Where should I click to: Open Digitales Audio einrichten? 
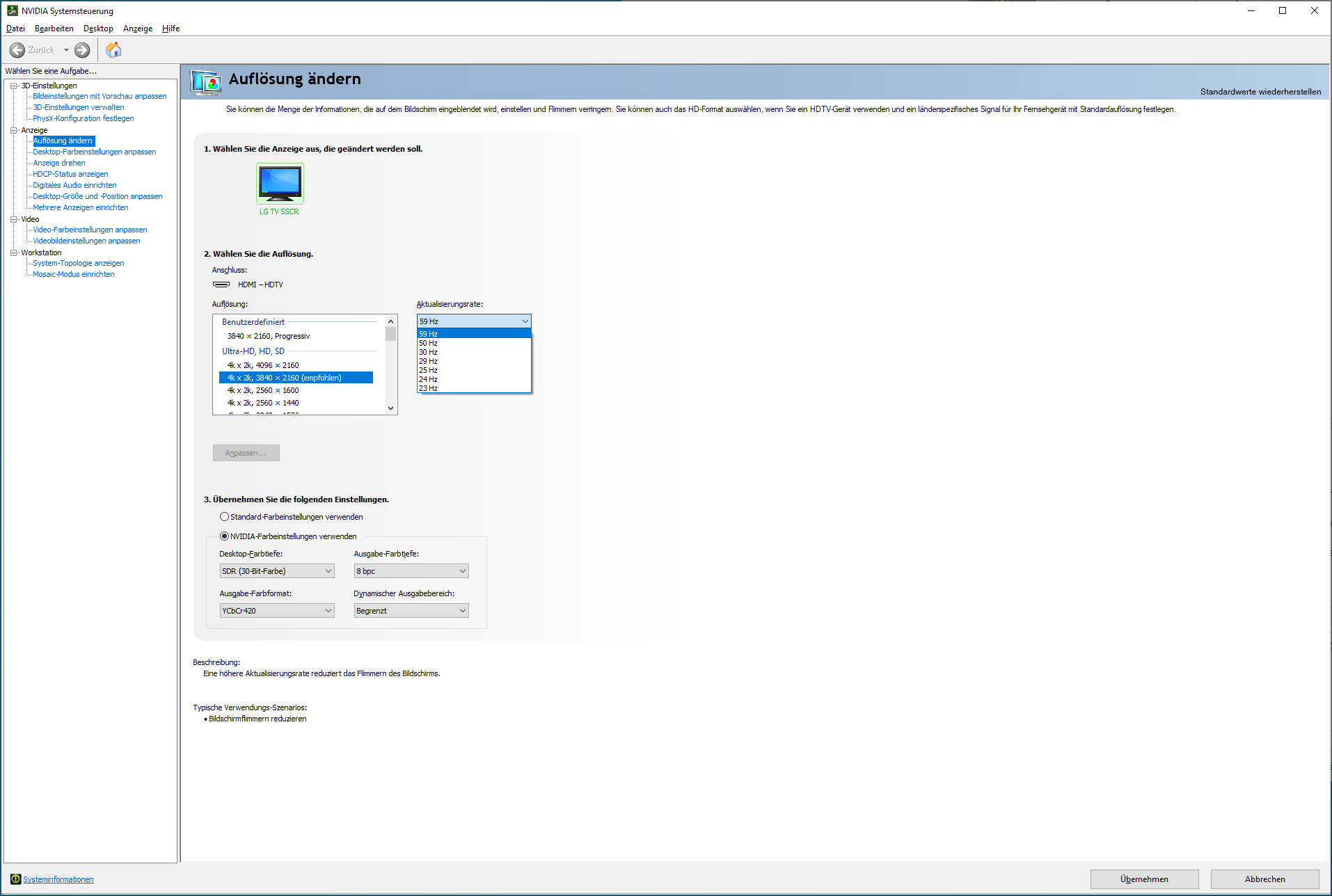tap(74, 185)
